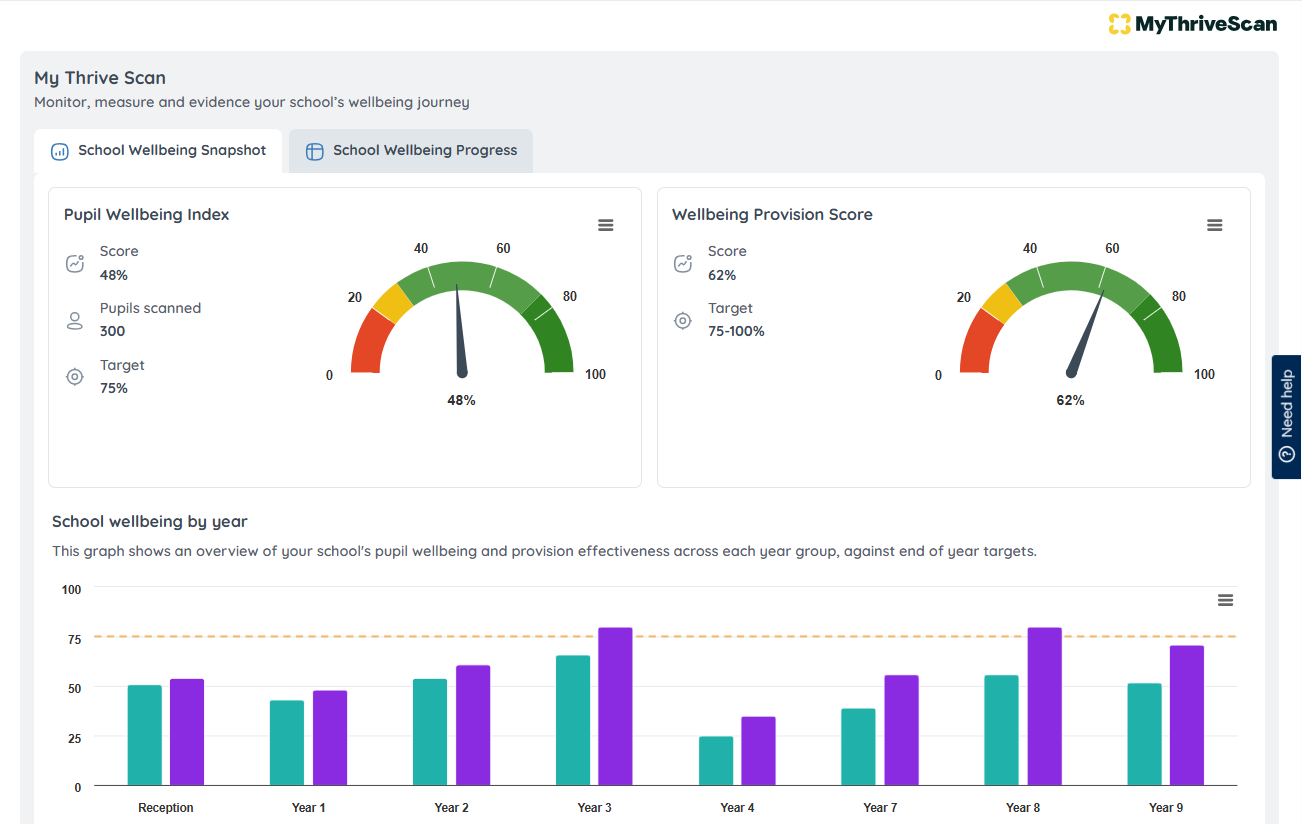Click the purple Year 8 bar
This screenshot has height=824, width=1302.
click(x=1044, y=706)
